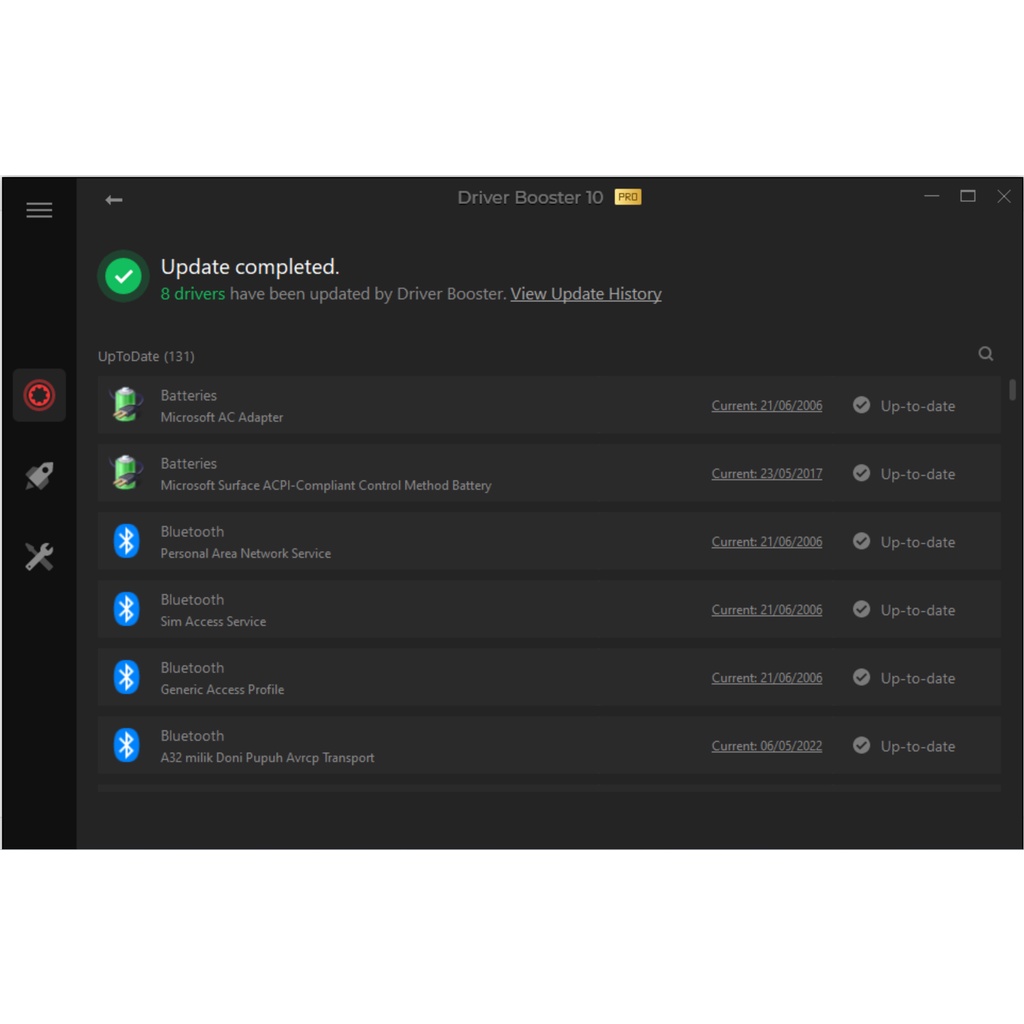1024x1024 pixels.
Task: Close the Driver Booster window
Action: (1004, 196)
